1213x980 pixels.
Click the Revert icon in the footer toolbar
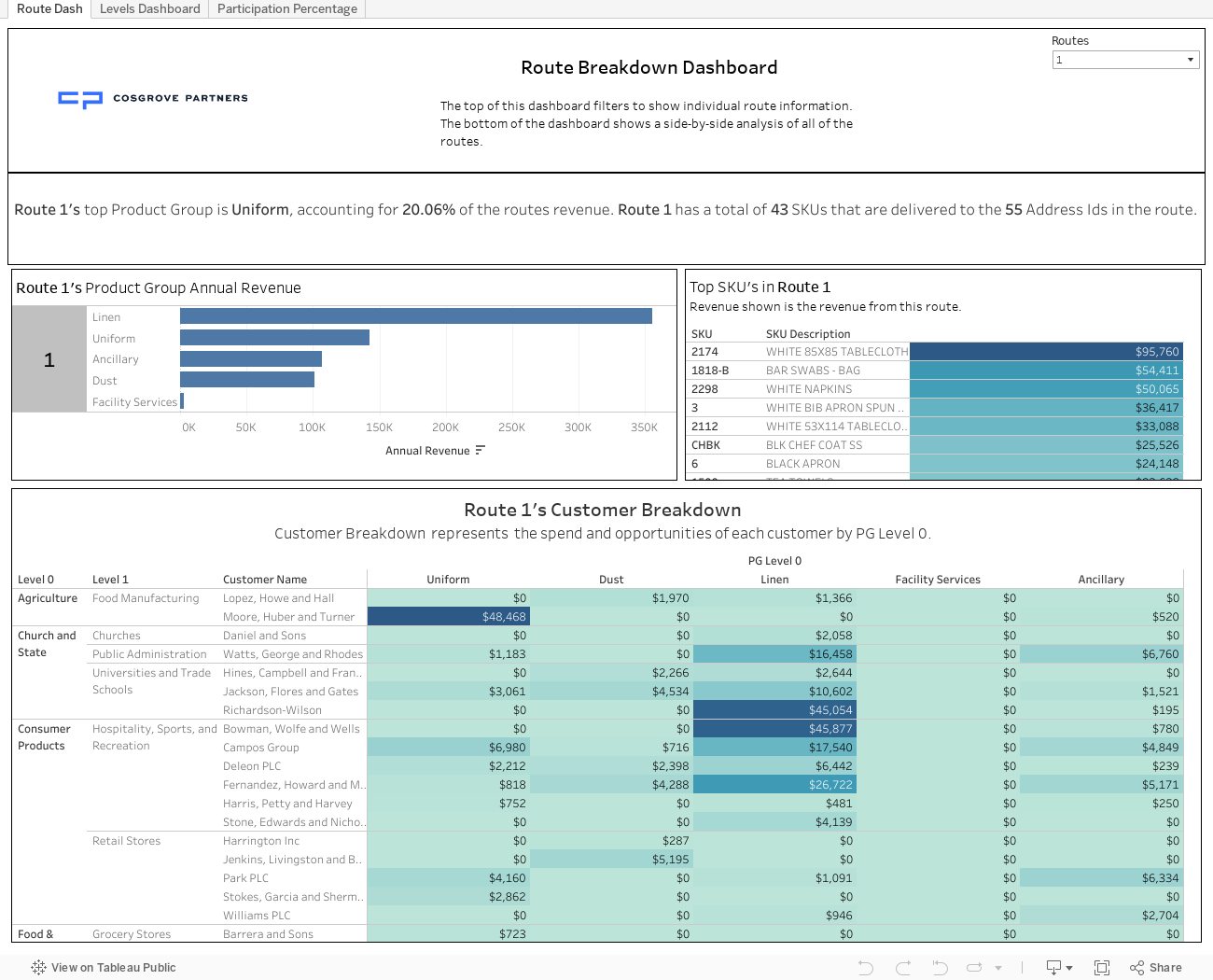tap(940, 968)
